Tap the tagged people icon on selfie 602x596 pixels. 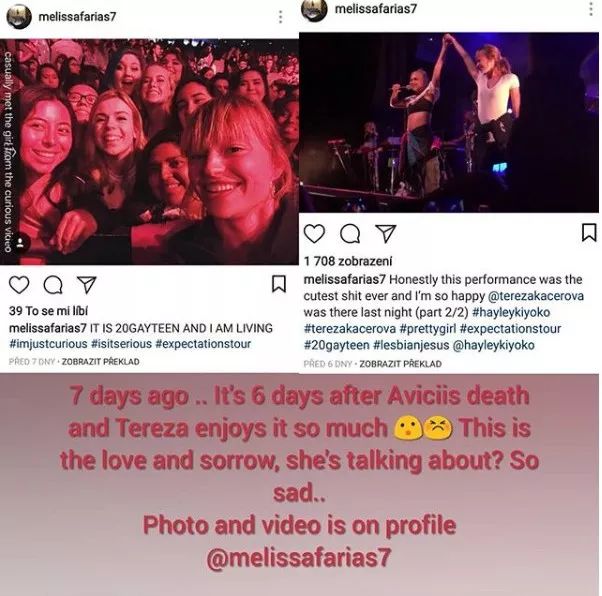20,243
